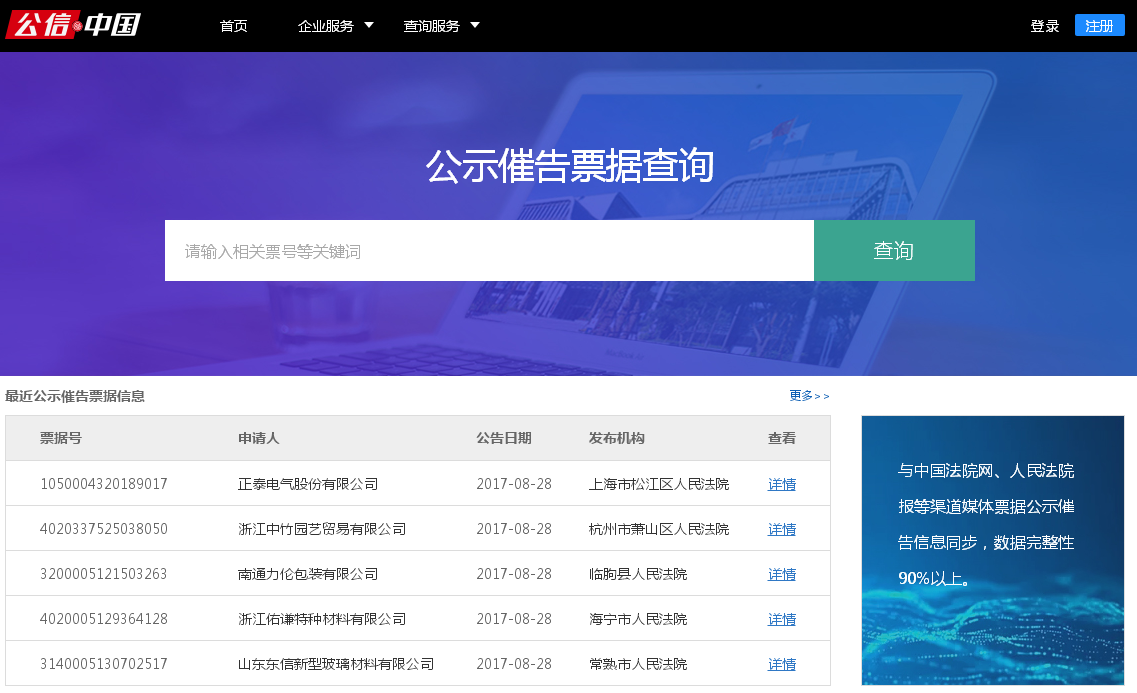The image size is (1137, 693).
Task: Open 详情 for 山东东信新型玻璃材料有限公司
Action: pos(781,664)
